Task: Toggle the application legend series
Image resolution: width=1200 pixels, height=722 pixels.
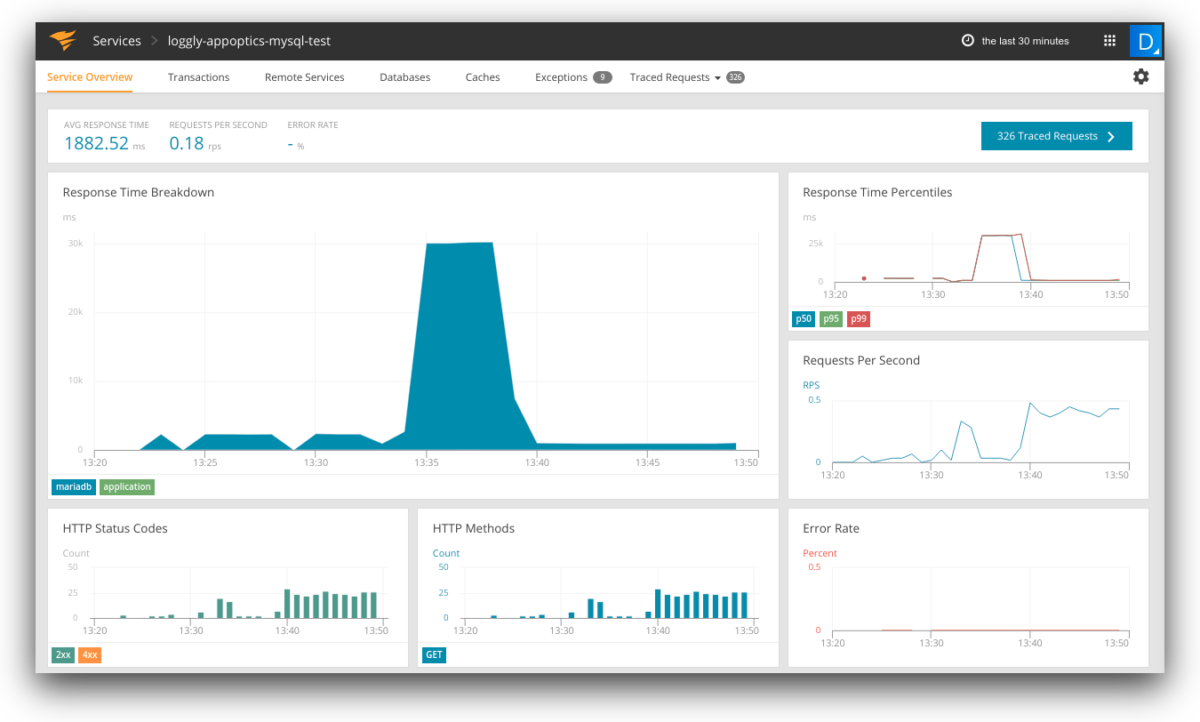Action: click(x=127, y=487)
